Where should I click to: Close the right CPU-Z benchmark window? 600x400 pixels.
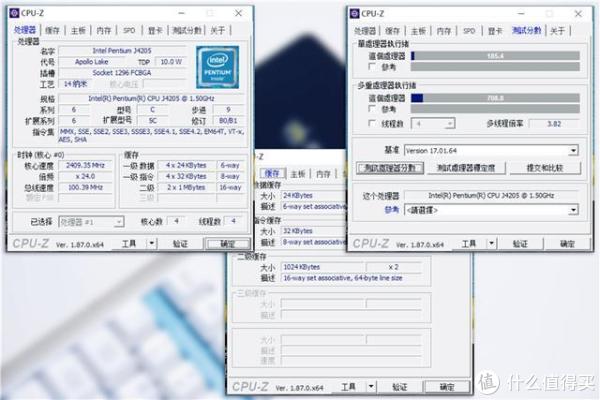point(578,14)
